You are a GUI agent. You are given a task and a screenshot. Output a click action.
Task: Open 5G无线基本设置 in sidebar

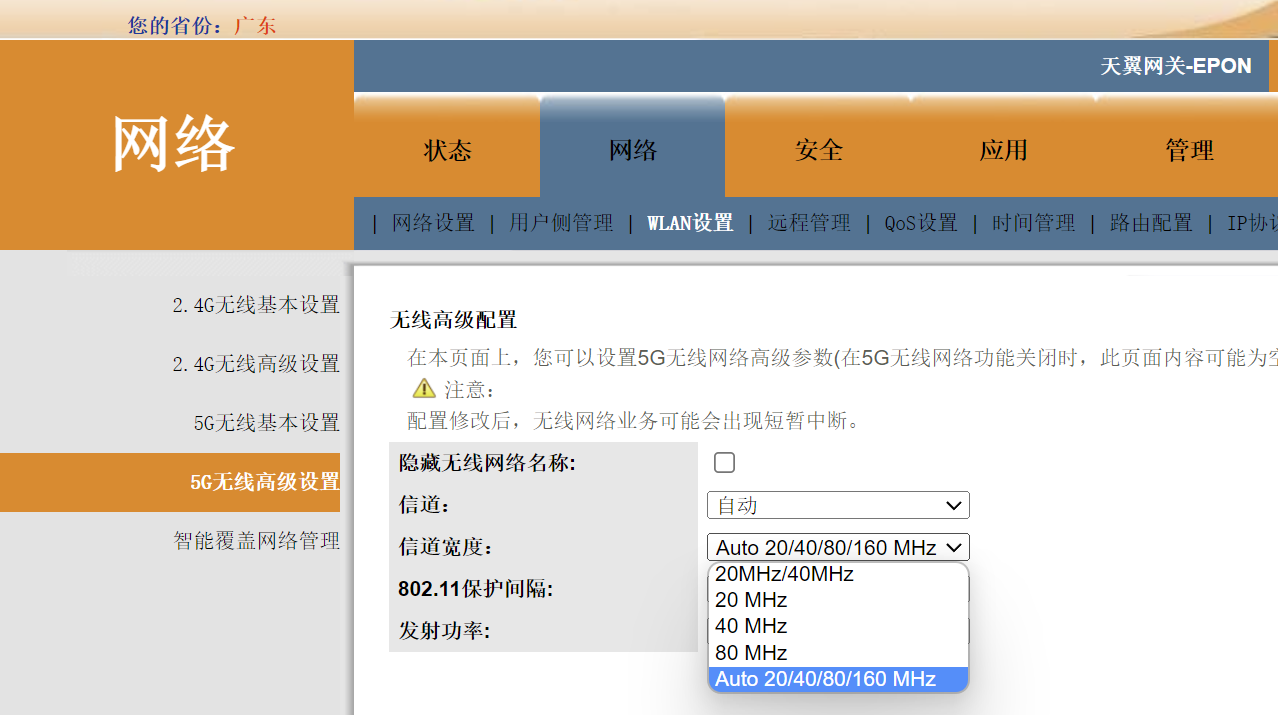point(267,423)
